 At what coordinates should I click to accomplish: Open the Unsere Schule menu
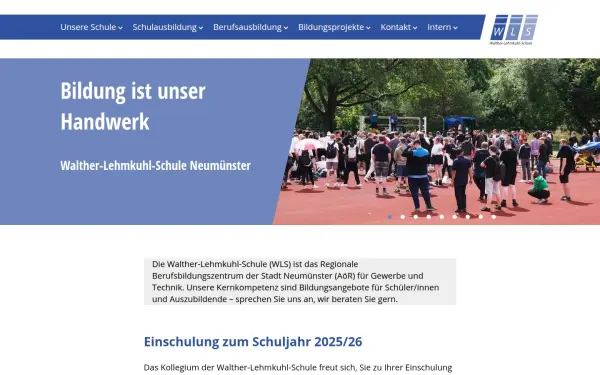tap(91, 27)
